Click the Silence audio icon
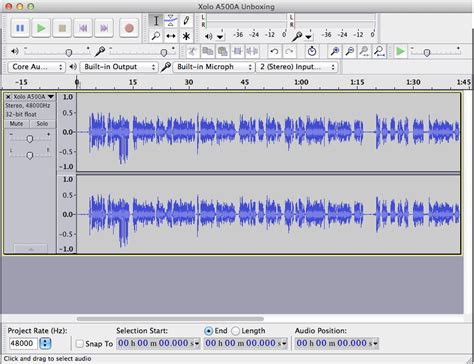Viewport: 474px width, 364px height. click(x=252, y=51)
